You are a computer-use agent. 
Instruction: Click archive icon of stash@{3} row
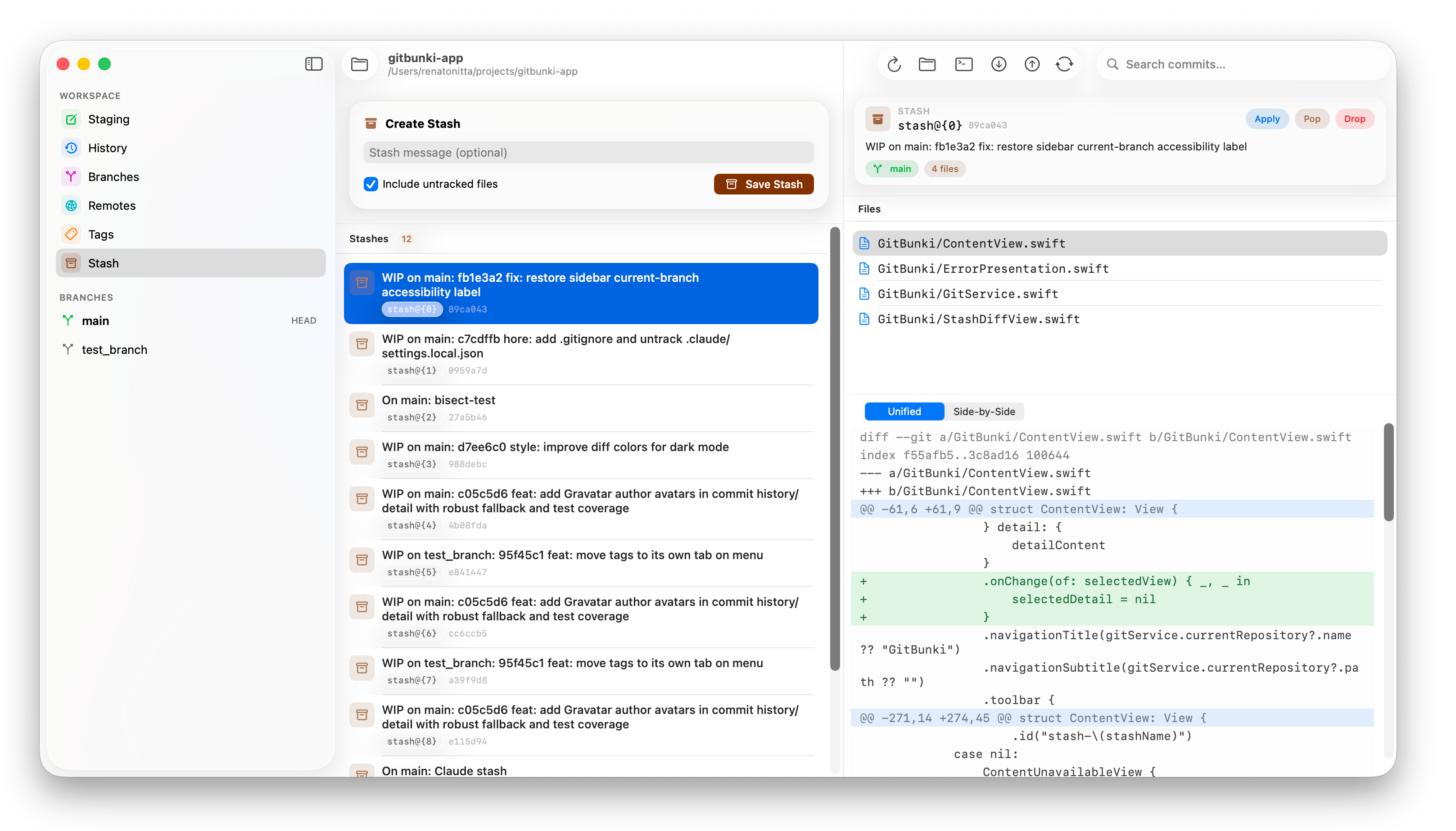(x=361, y=452)
